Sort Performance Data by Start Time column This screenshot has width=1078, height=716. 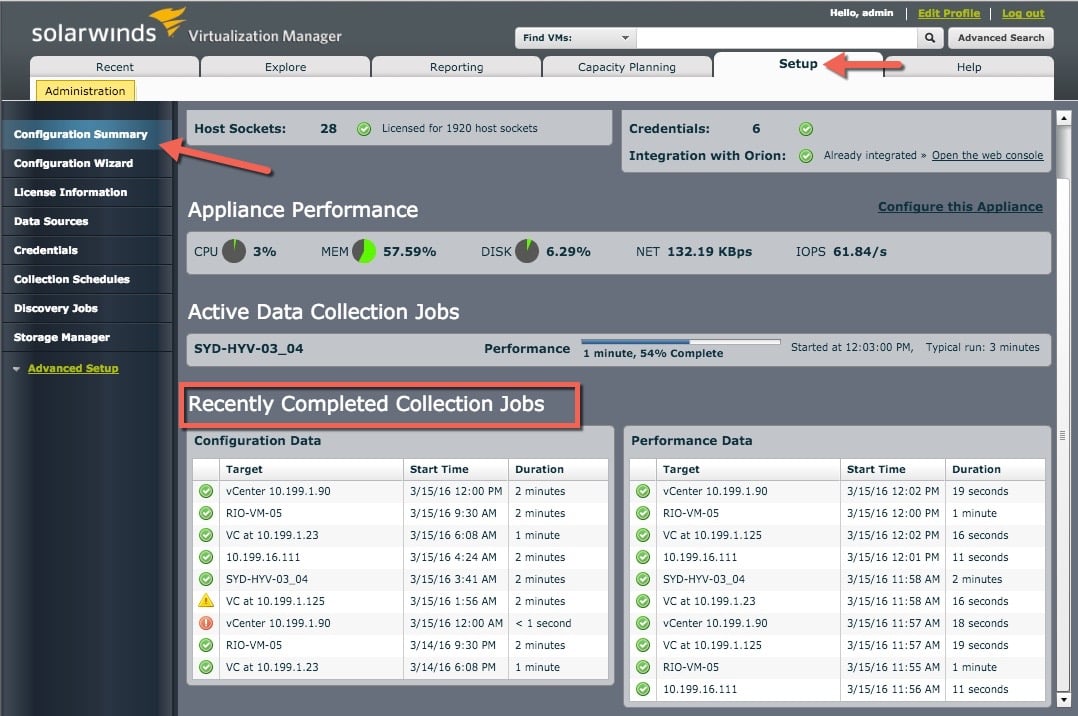pyautogui.click(x=892, y=469)
